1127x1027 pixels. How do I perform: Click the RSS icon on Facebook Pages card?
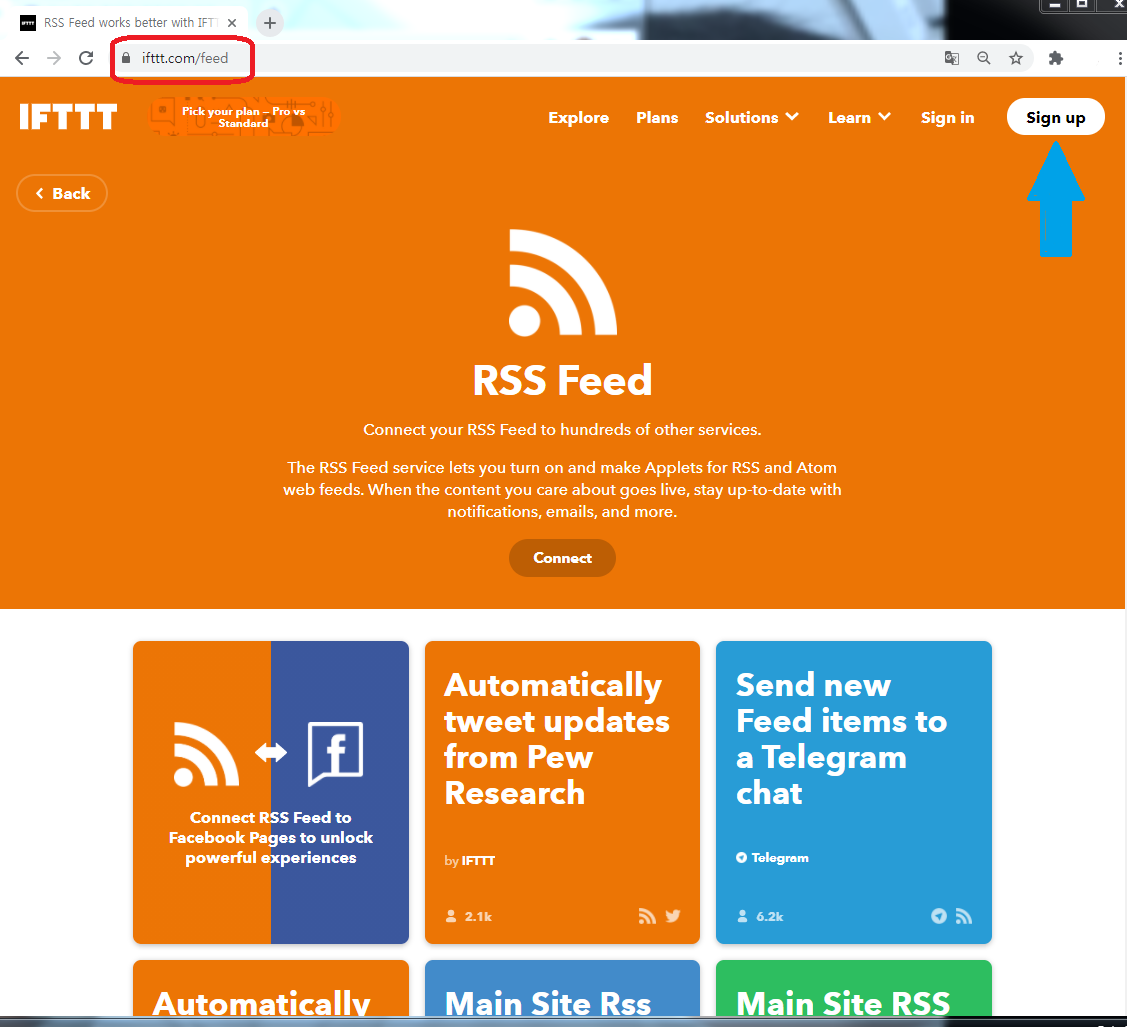[206, 754]
